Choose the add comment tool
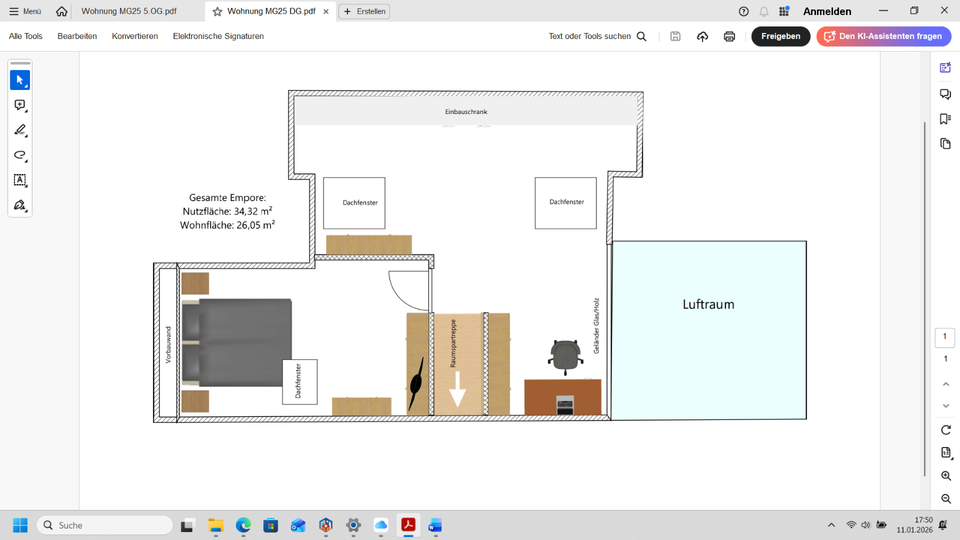 pyautogui.click(x=20, y=105)
